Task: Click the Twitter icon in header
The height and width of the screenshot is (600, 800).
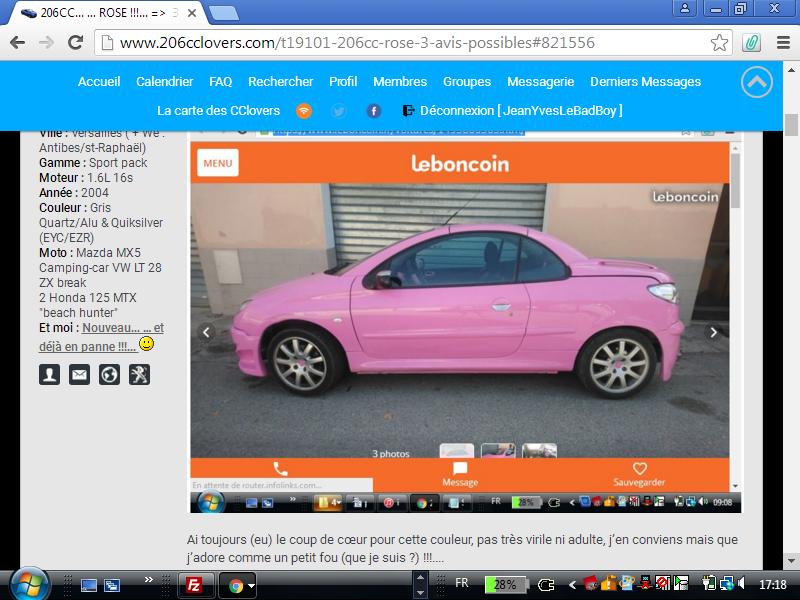Action: tap(339, 111)
